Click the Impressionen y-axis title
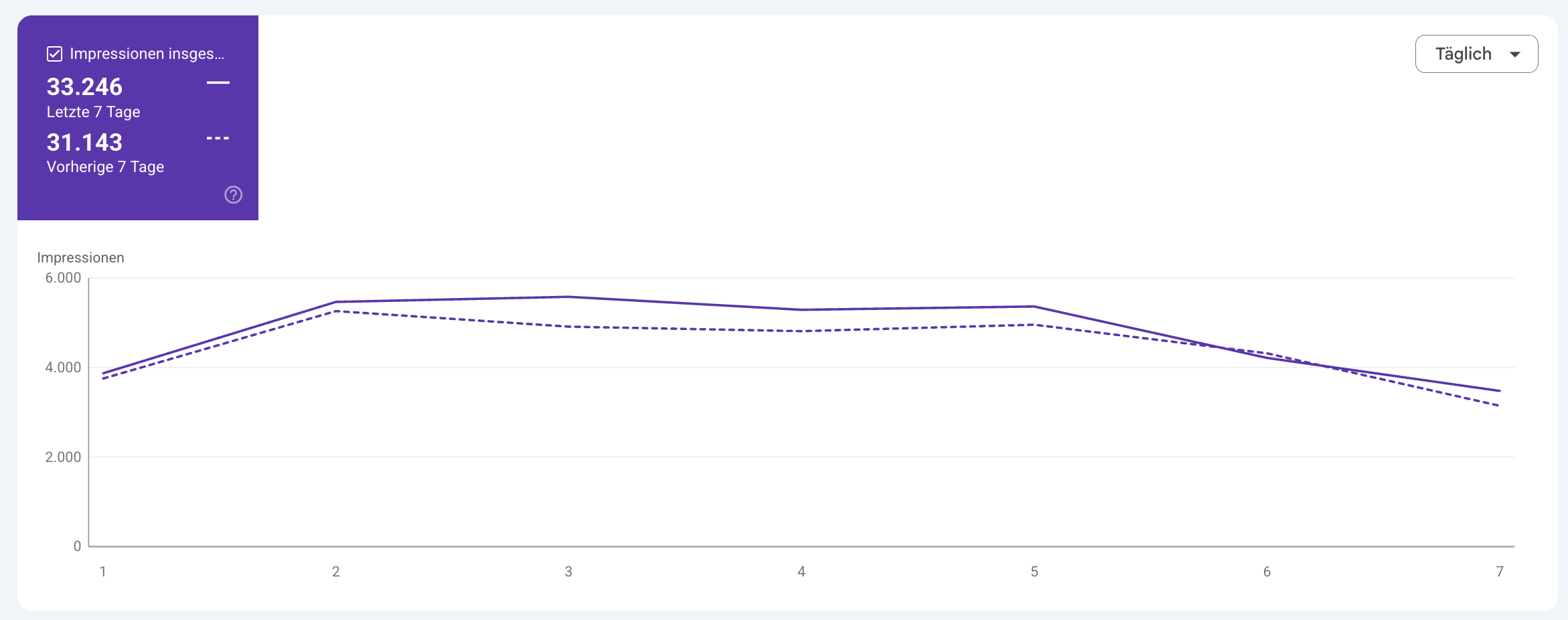The height and width of the screenshot is (620, 1568). tap(80, 258)
